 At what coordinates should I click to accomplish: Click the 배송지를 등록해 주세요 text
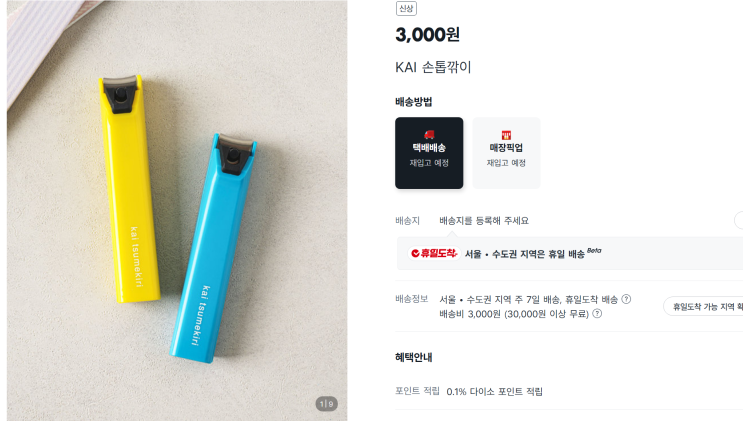pyautogui.click(x=484, y=220)
